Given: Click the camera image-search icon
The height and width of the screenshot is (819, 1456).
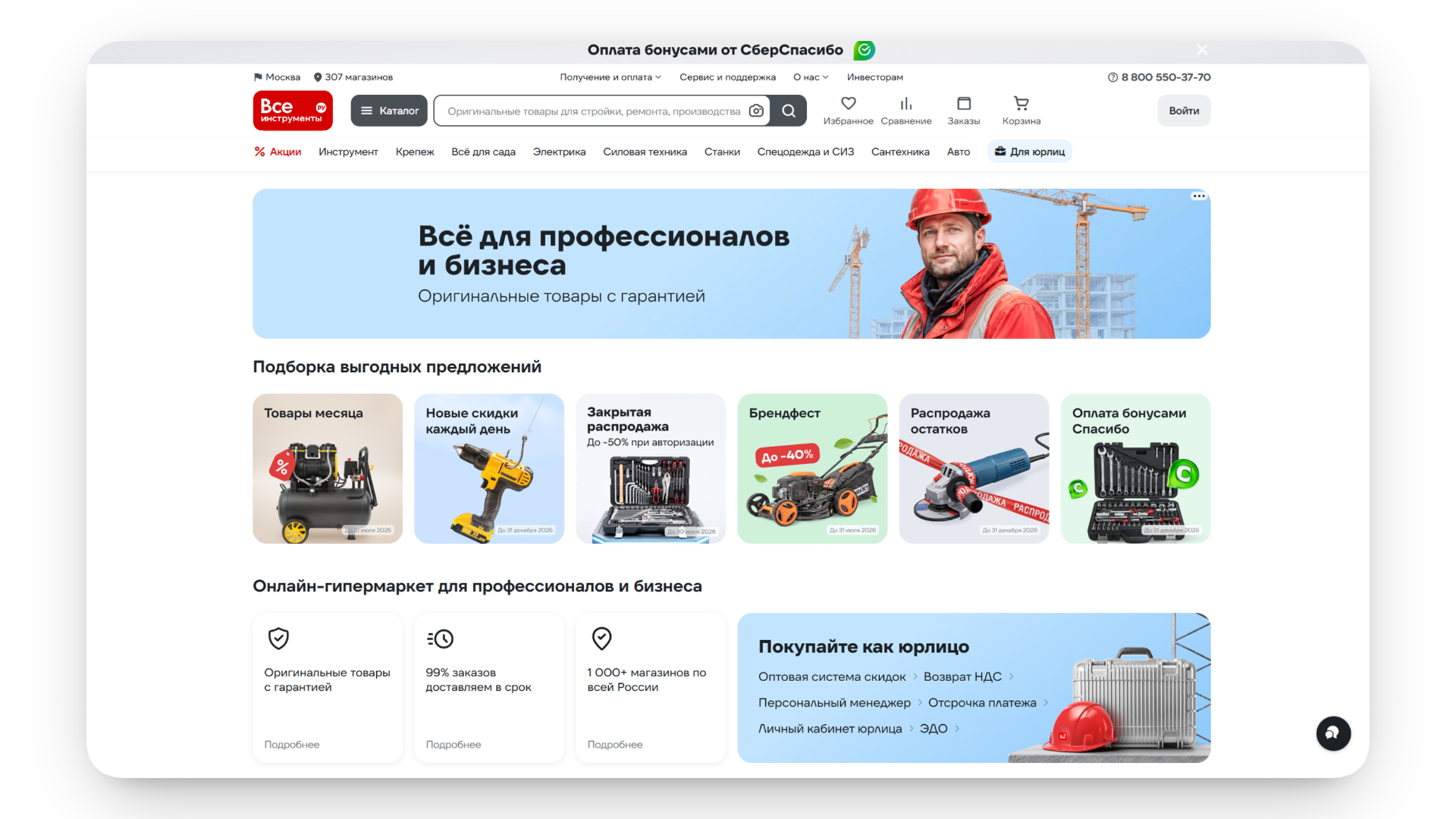Looking at the screenshot, I should click(756, 111).
